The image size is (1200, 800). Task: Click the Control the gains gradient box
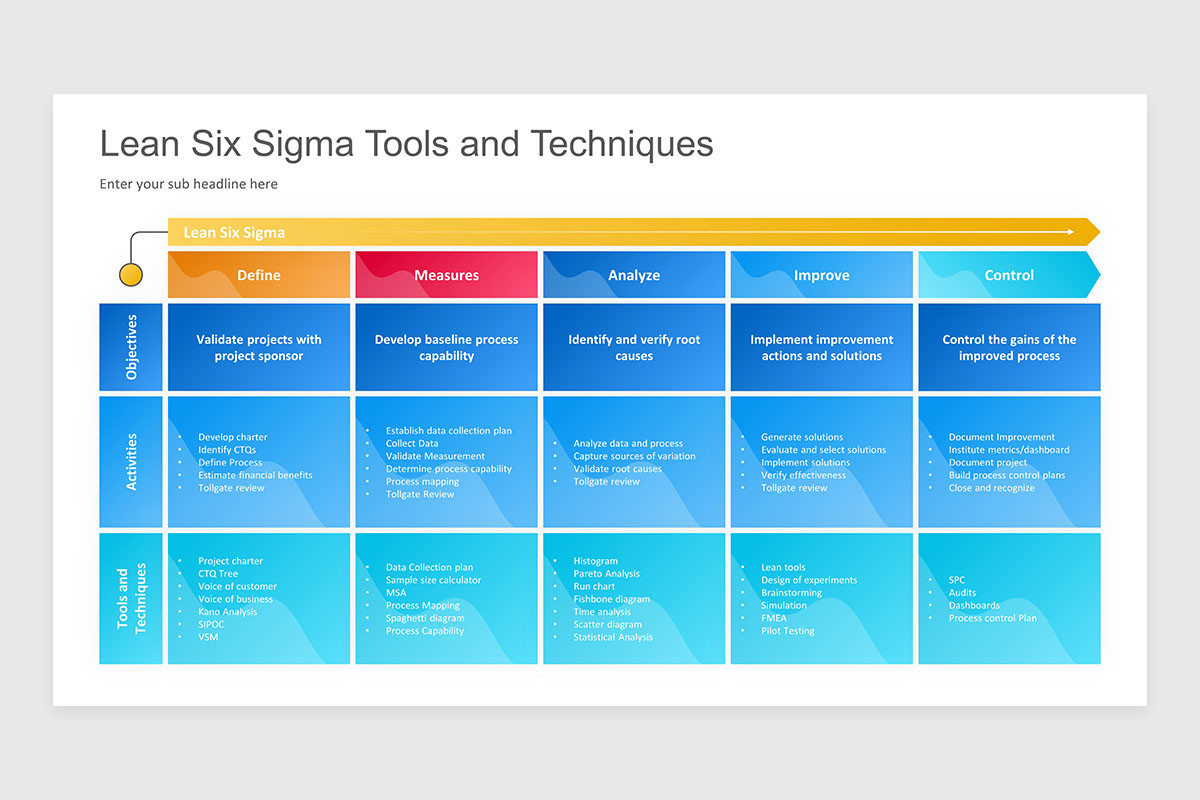coord(1008,346)
